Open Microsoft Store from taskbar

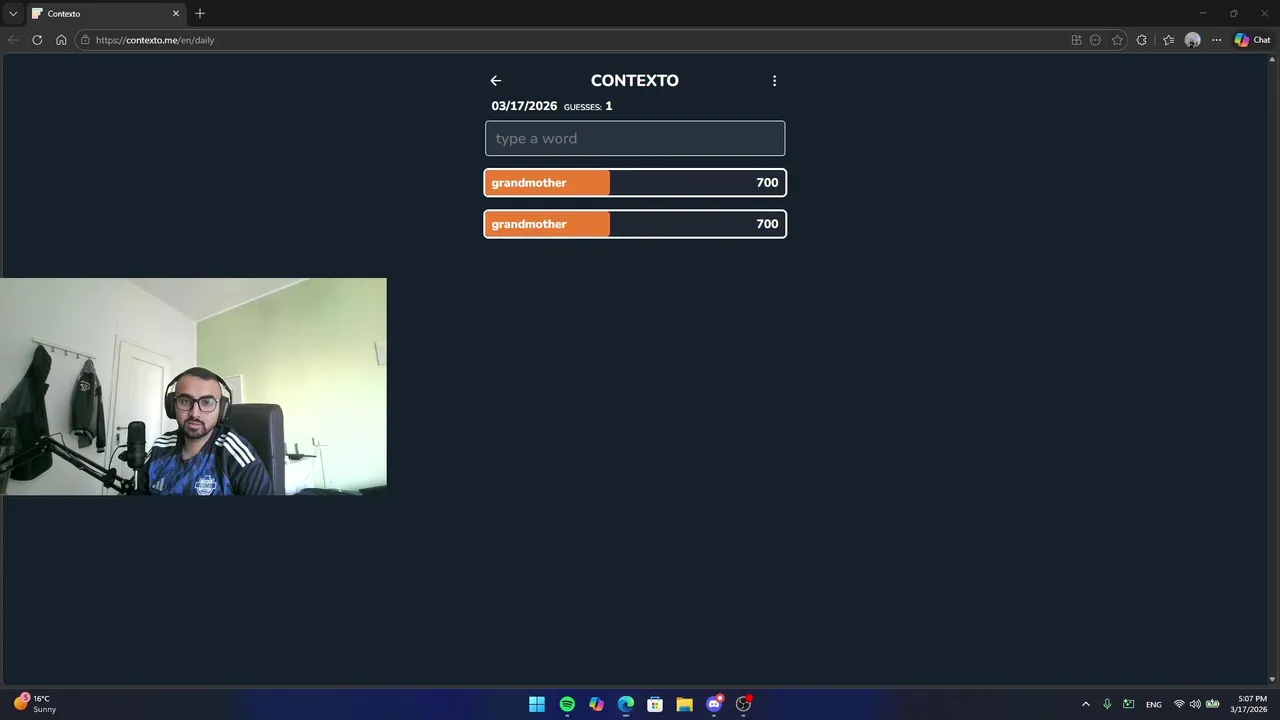click(x=655, y=704)
